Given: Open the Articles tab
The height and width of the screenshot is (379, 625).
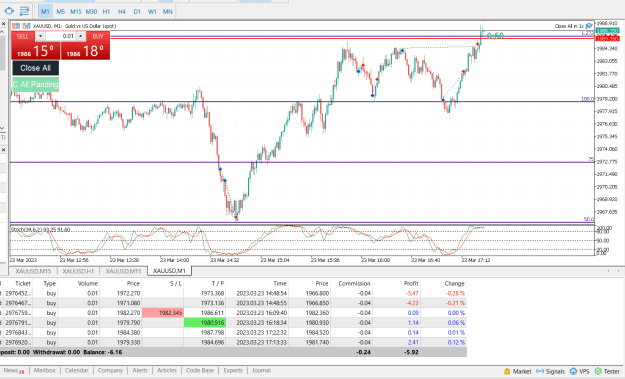Looking at the screenshot, I should pyautogui.click(x=167, y=371).
